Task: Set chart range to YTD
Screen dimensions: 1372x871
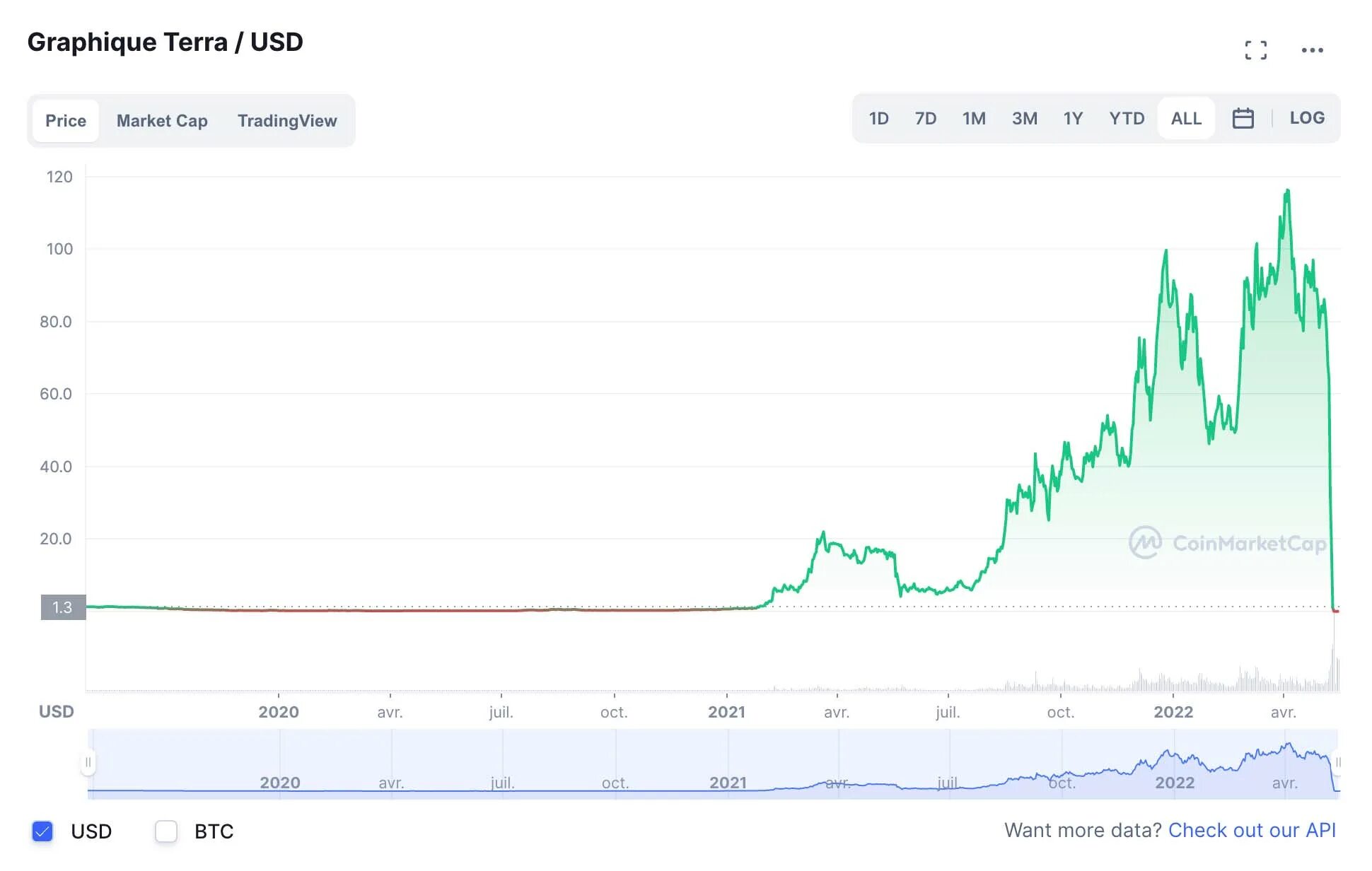Action: [1127, 118]
